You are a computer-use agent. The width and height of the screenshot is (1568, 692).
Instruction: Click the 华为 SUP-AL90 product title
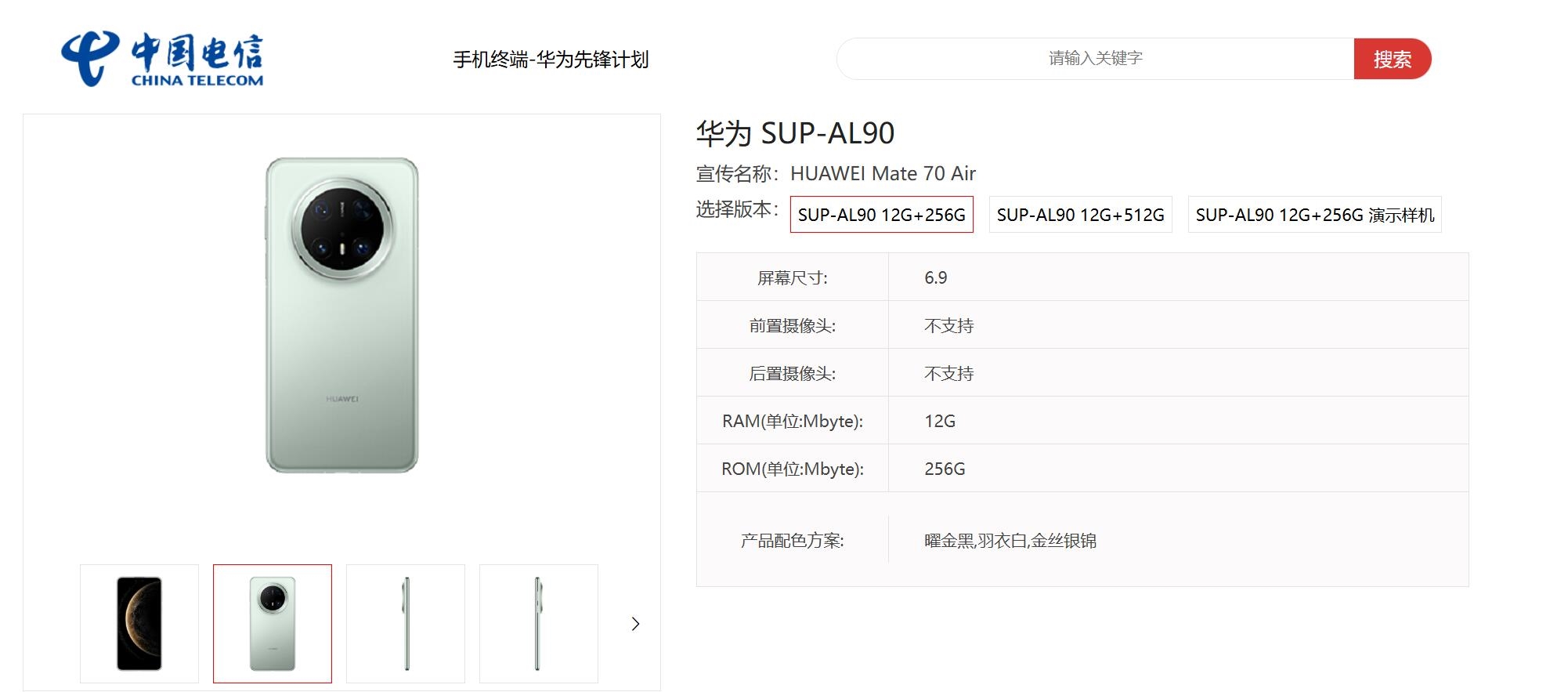coord(795,133)
